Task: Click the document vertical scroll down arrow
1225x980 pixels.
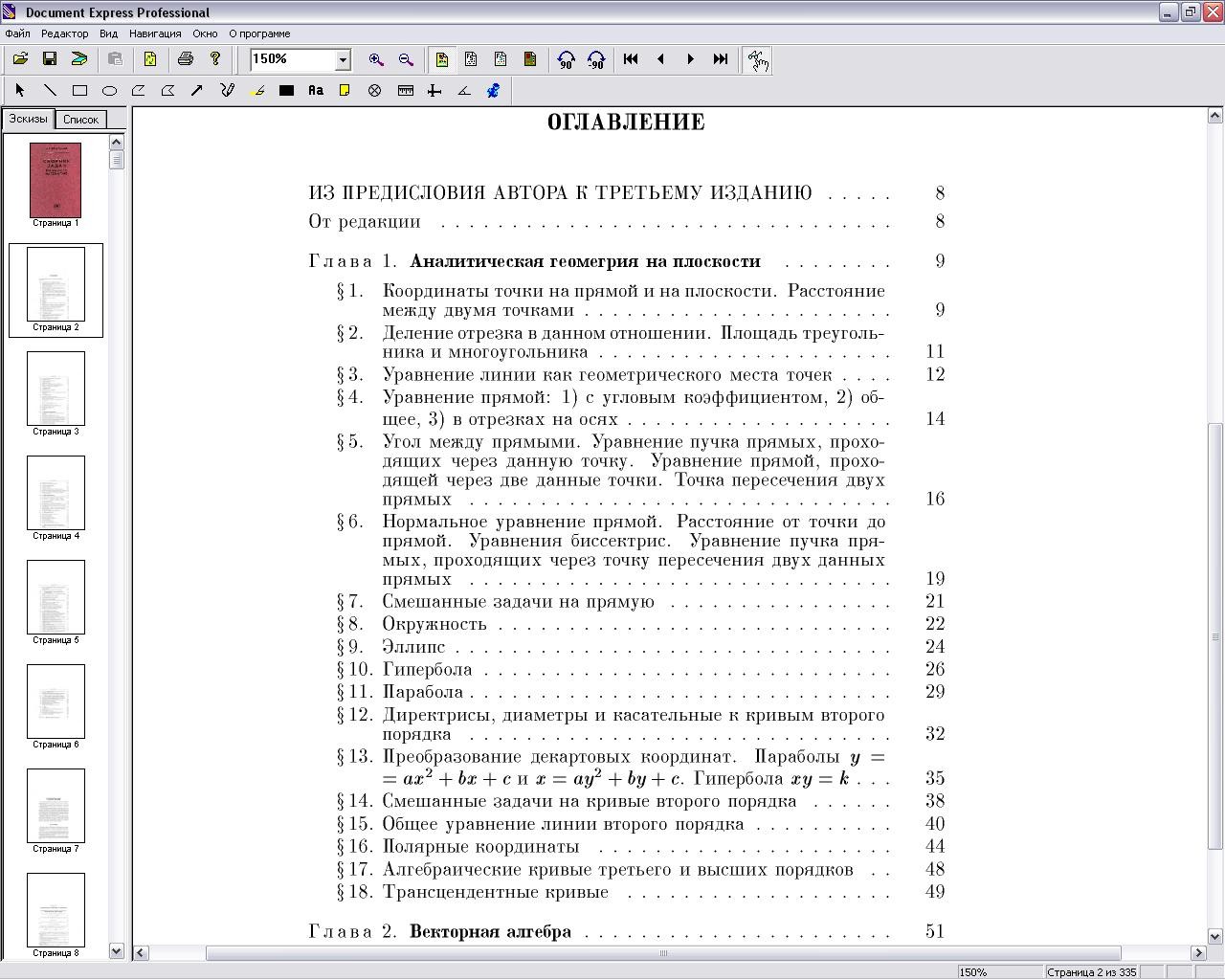Action: [1215, 937]
